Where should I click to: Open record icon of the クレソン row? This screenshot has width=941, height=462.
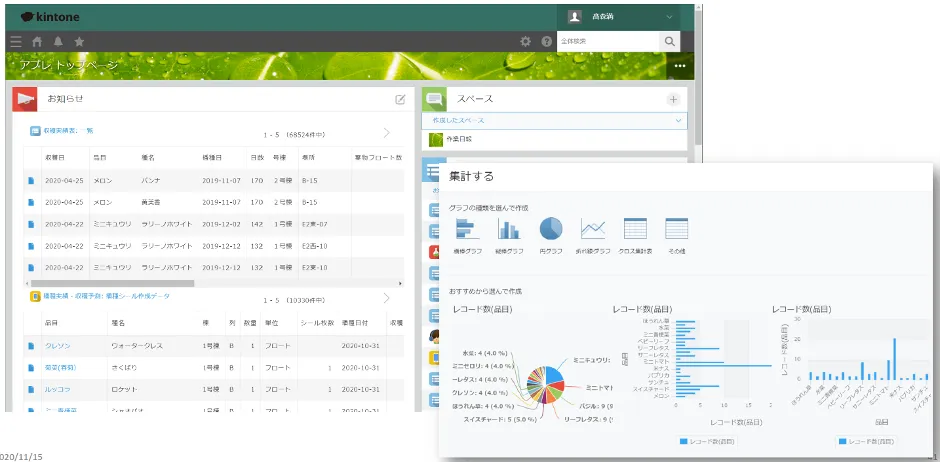point(31,346)
